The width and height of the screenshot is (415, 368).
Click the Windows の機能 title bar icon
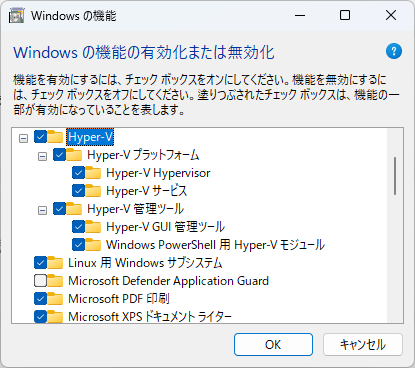(x=16, y=16)
